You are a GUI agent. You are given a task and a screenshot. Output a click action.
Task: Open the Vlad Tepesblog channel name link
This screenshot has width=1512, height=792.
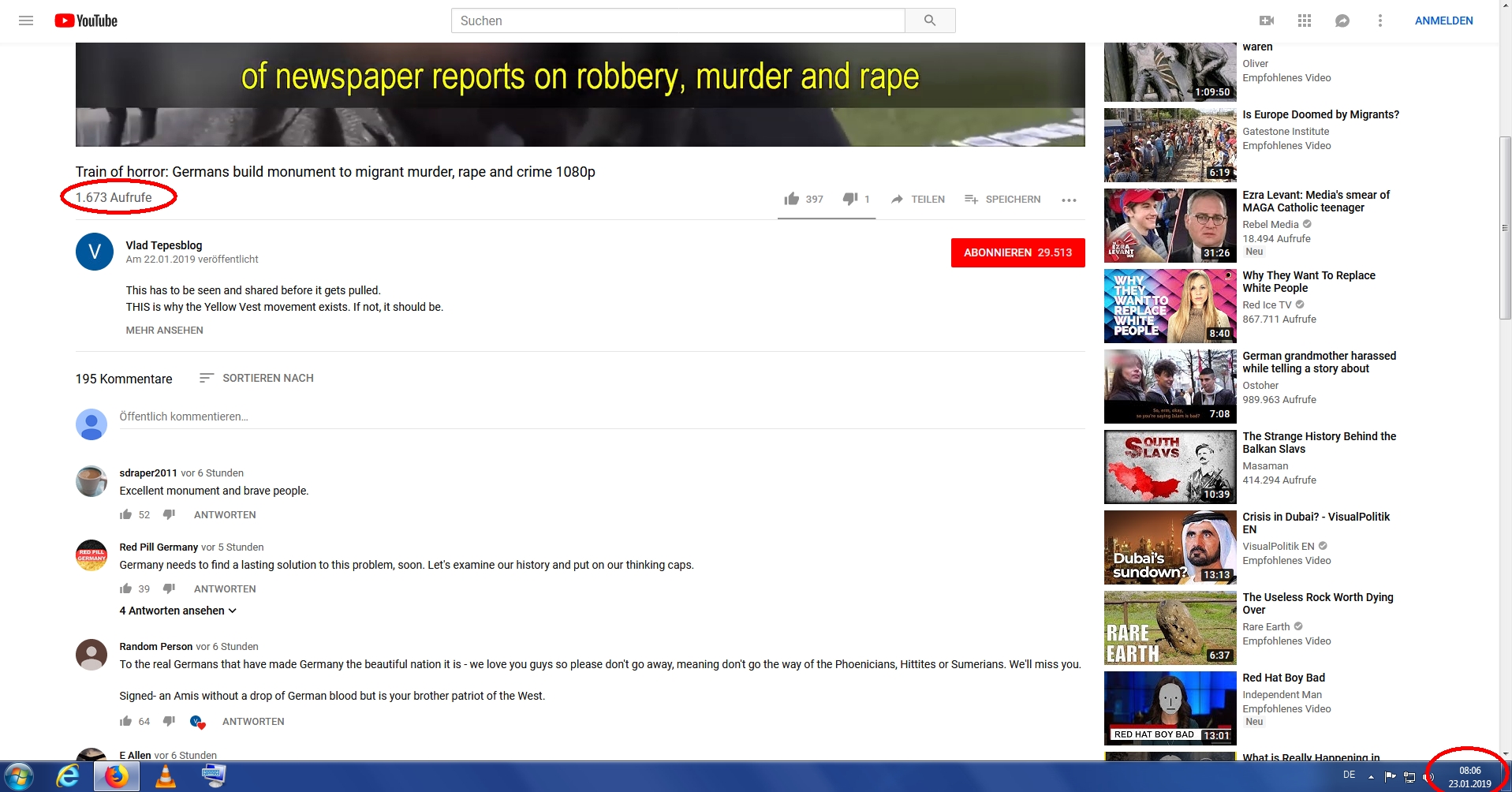click(164, 245)
